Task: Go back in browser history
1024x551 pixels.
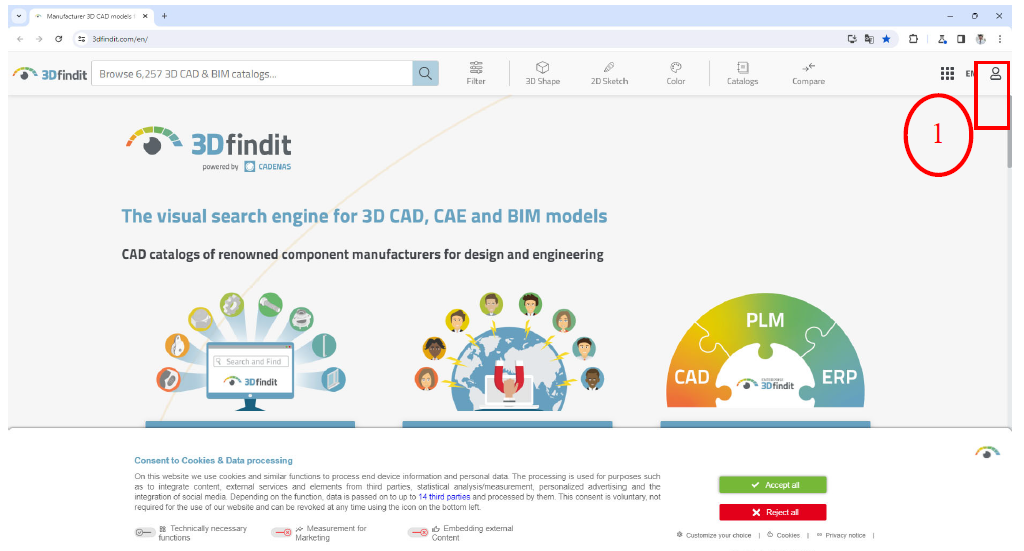Action: pyautogui.click(x=20, y=39)
